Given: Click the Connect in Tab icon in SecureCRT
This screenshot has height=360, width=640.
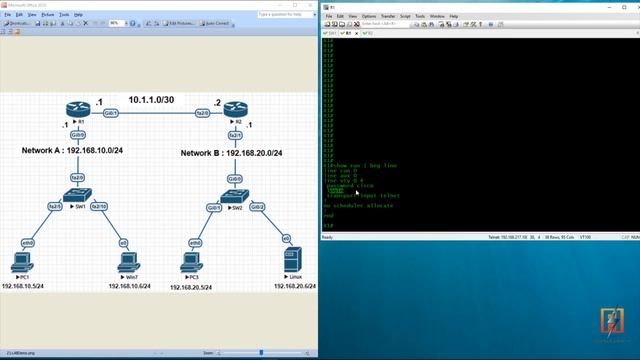Looking at the screenshot, I should [342, 24].
